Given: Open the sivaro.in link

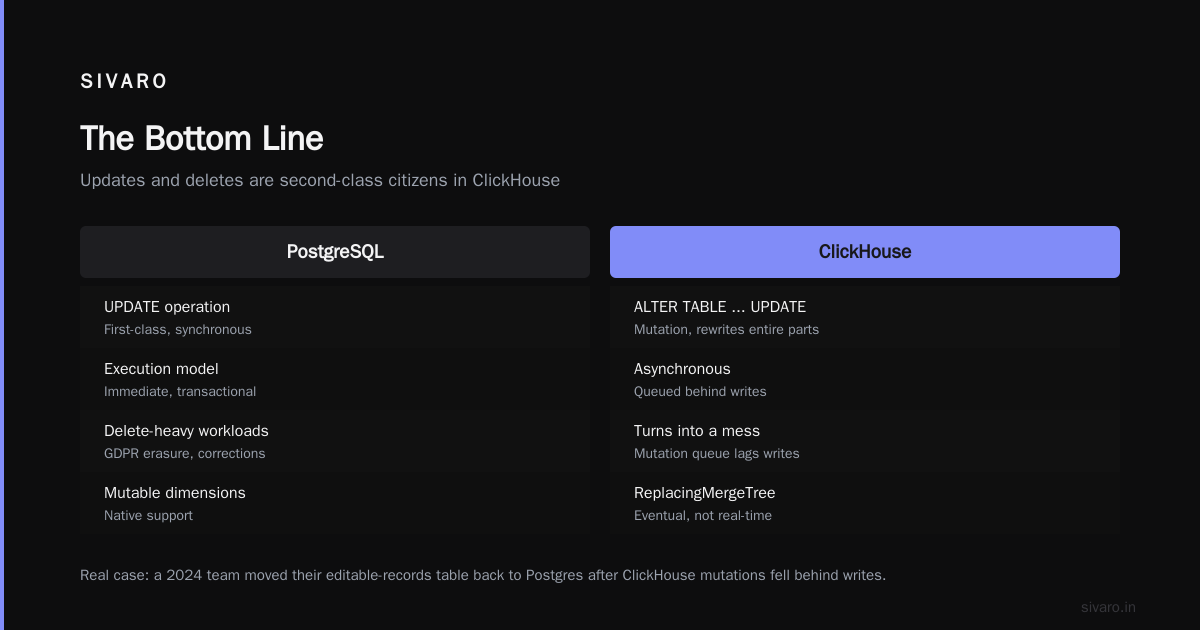Looking at the screenshot, I should click(1108, 607).
